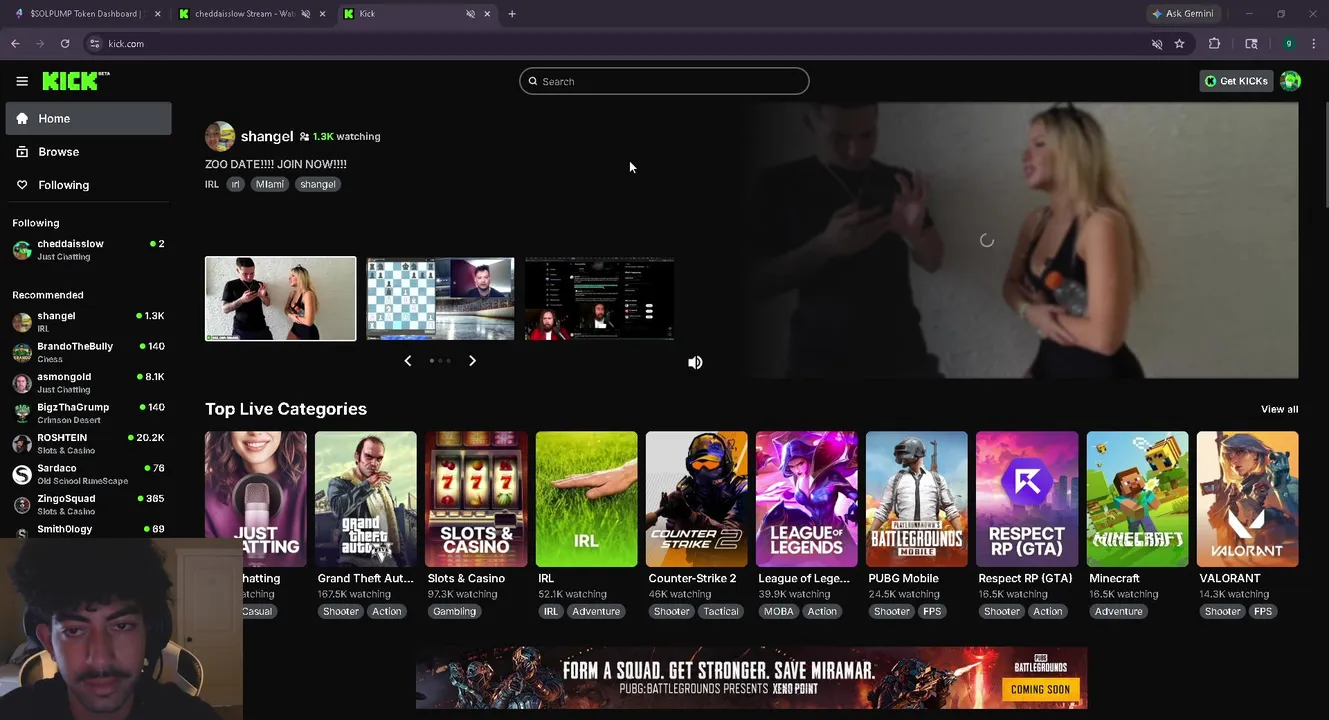Click the PUBG Battlegrounds banner ad

coord(751,678)
